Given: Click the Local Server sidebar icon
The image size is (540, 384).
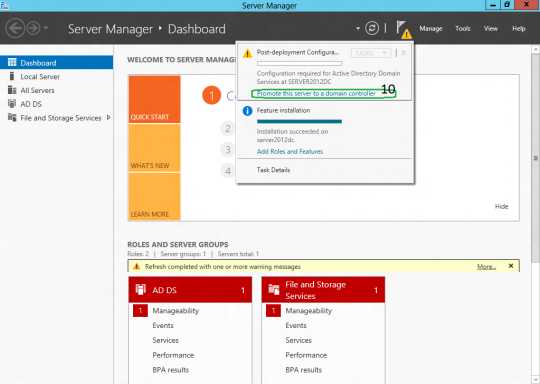Looking at the screenshot, I should pos(12,76).
